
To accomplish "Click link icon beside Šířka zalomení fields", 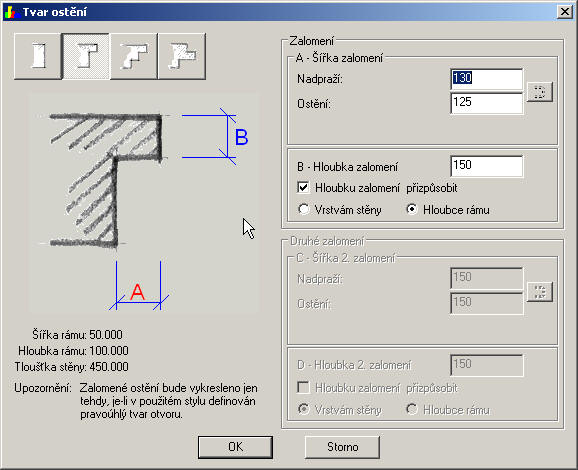I will (x=540, y=92).
